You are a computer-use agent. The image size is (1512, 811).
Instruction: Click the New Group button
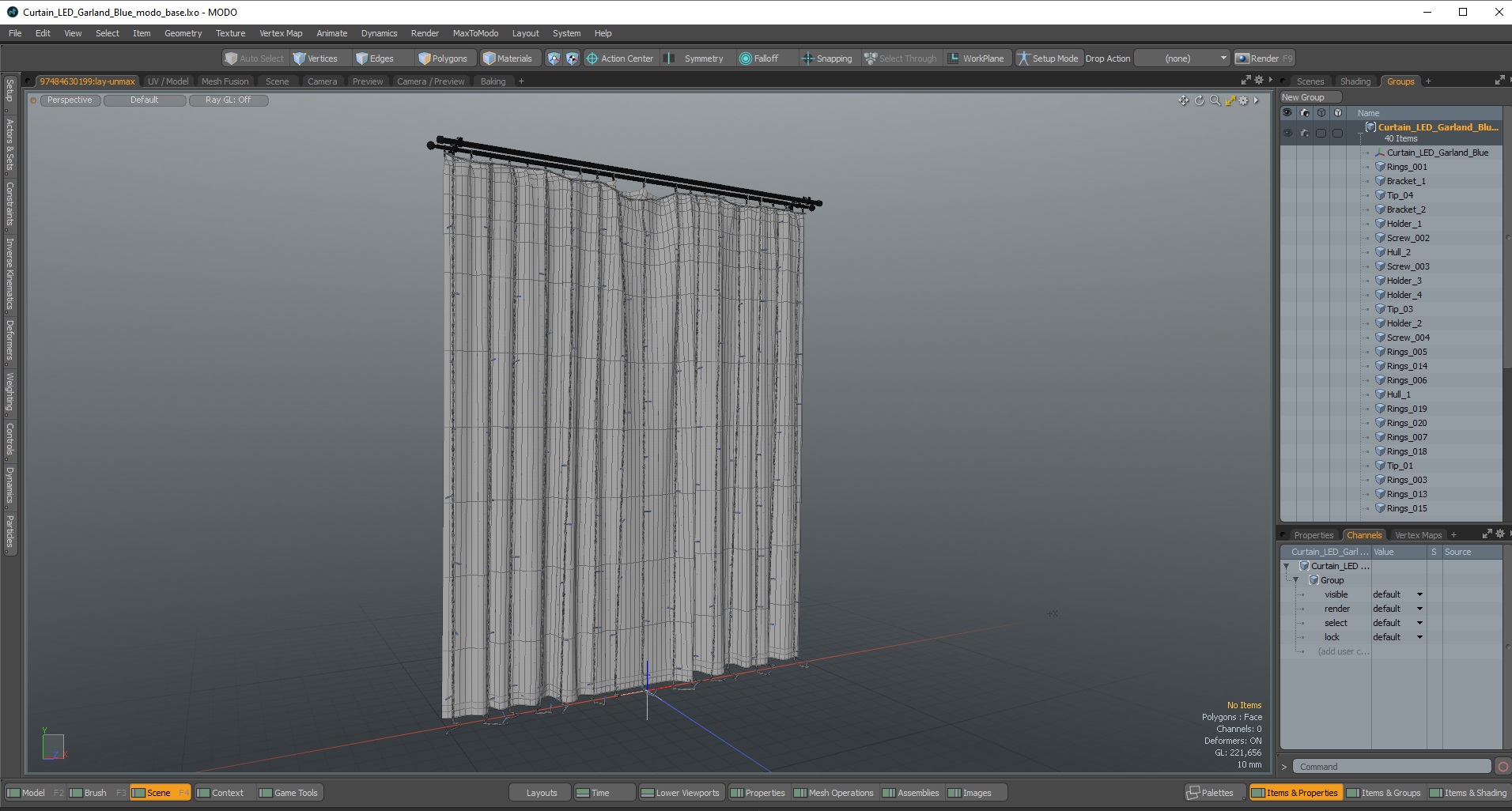tap(1310, 97)
